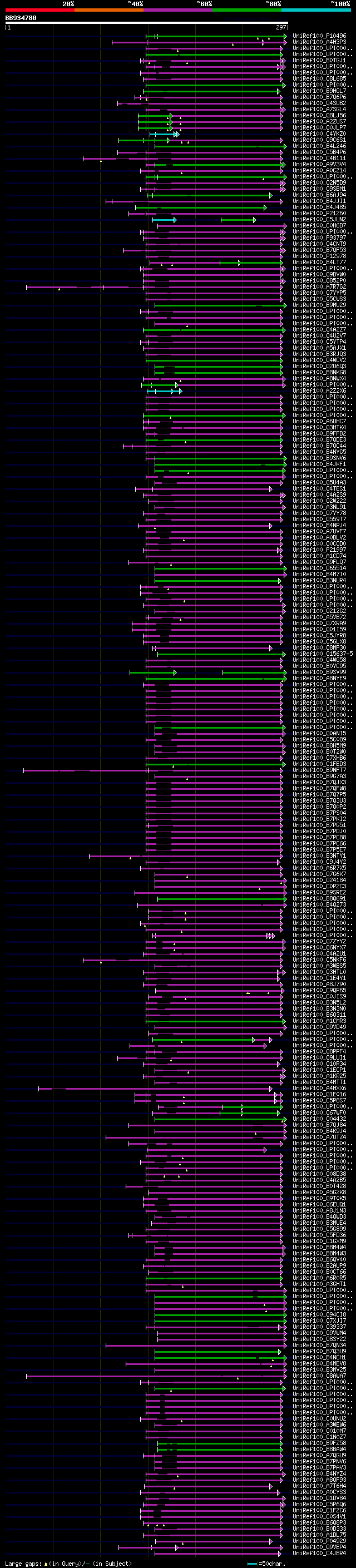
Task: Click the label UniRef100_C9J4Y2
Action: 319,862
